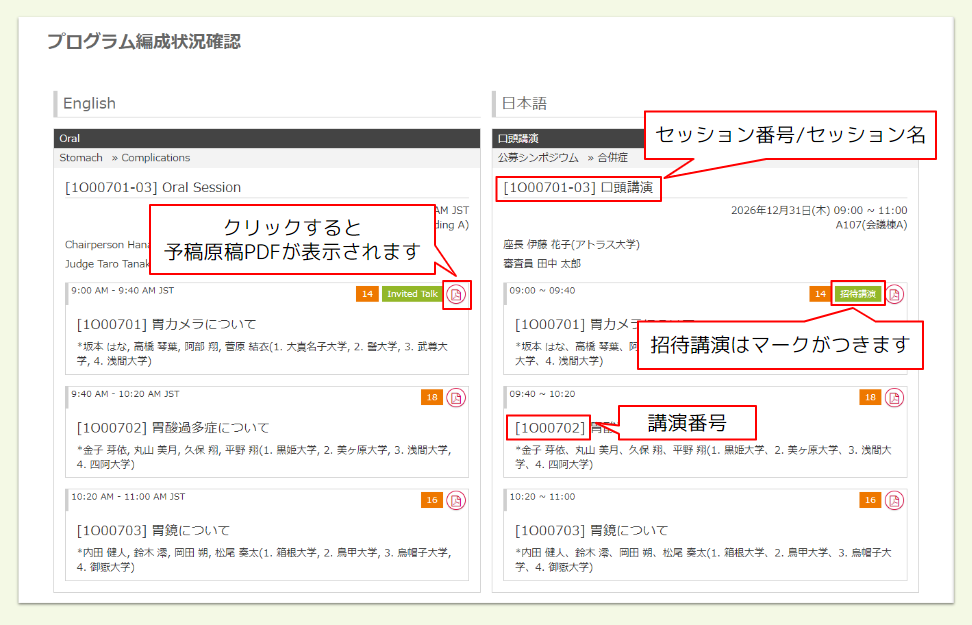Open abstract PDF for 1O00703 in English column
Viewport: 972px width, 625px height.
(456, 500)
